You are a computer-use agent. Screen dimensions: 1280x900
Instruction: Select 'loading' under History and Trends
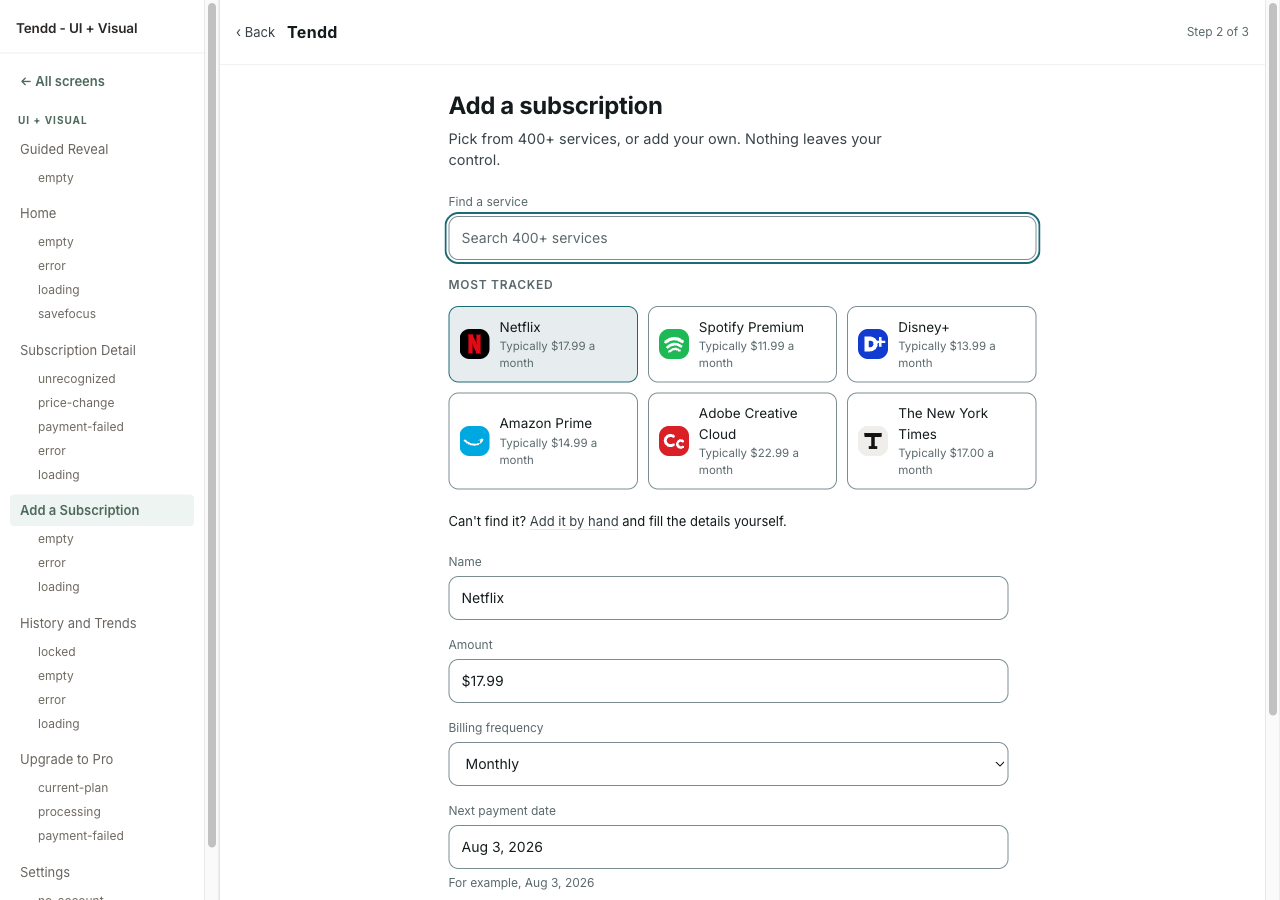pos(59,724)
